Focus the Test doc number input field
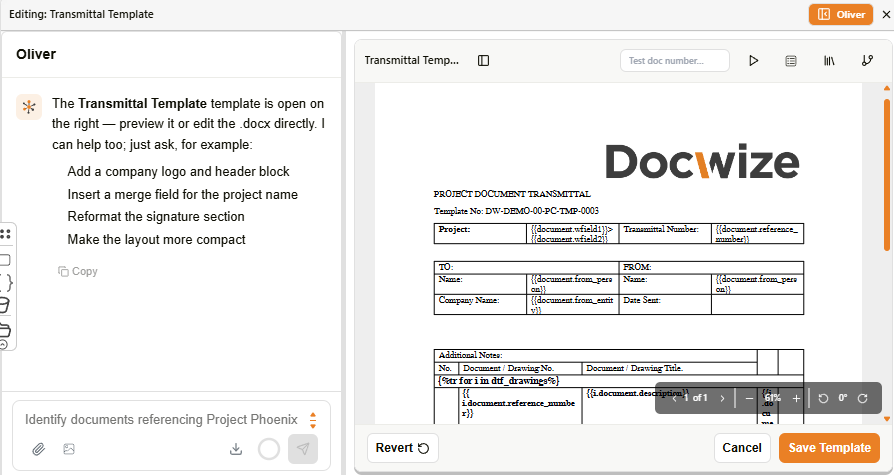894x475 pixels. (x=674, y=60)
